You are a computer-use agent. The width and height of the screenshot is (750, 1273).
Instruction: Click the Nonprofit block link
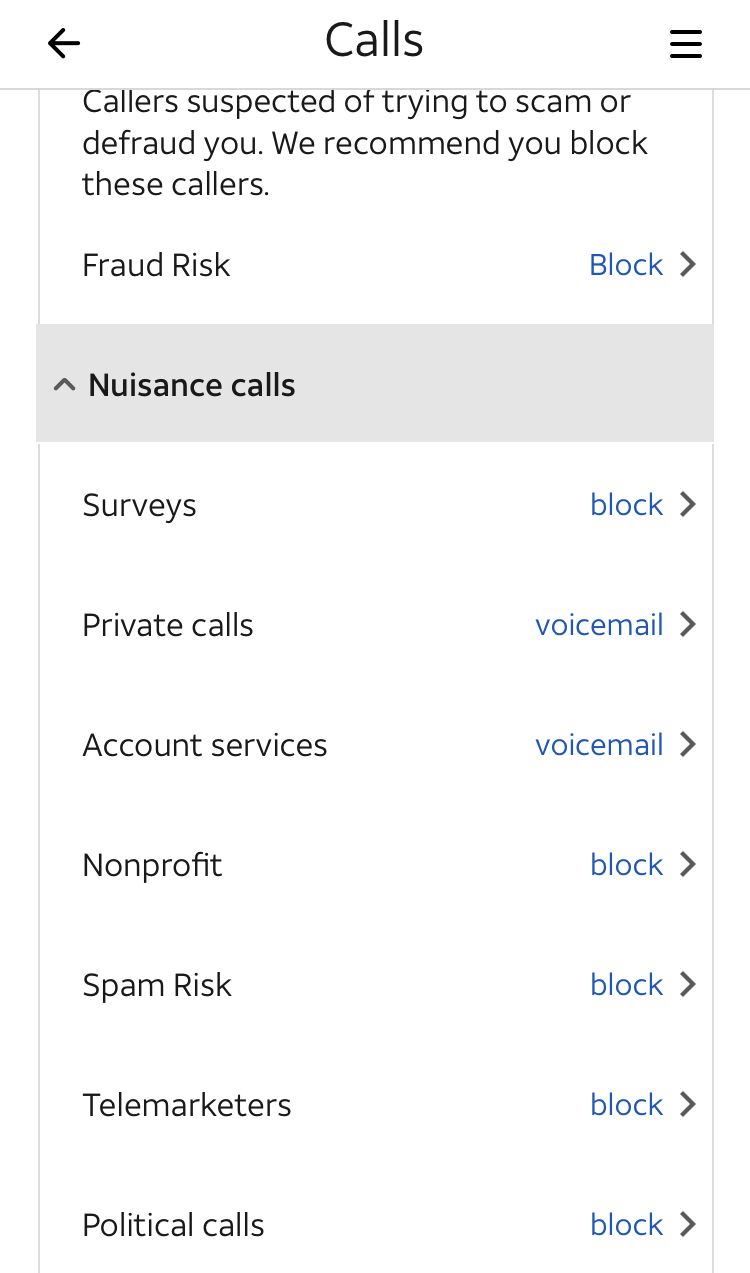coord(626,865)
